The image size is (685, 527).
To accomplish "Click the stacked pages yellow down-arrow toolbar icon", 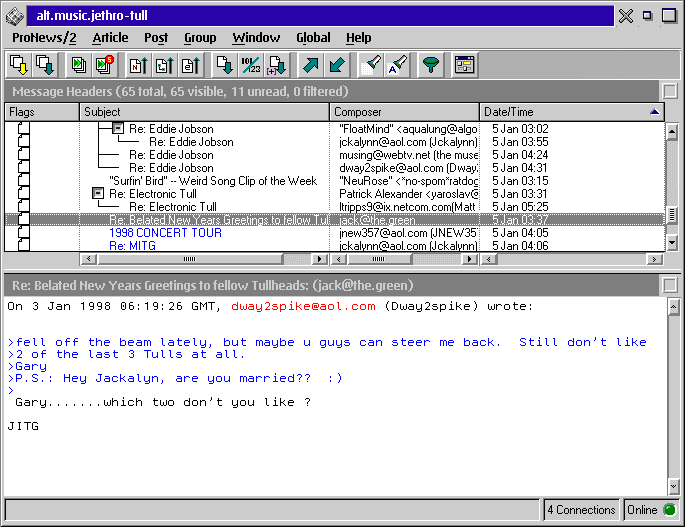I will [19, 65].
